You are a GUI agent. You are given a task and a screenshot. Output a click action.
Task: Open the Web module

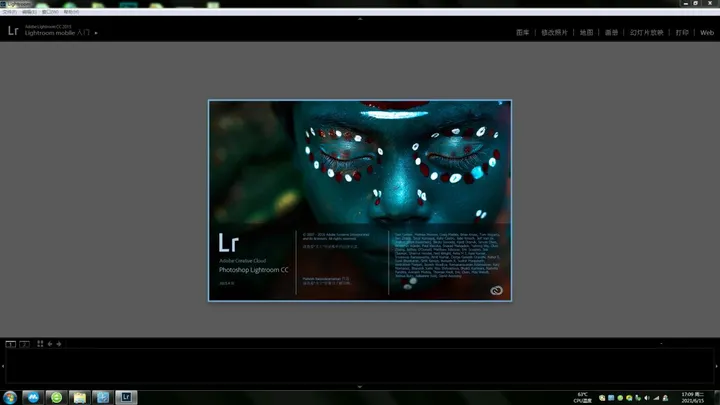pyautogui.click(x=707, y=33)
